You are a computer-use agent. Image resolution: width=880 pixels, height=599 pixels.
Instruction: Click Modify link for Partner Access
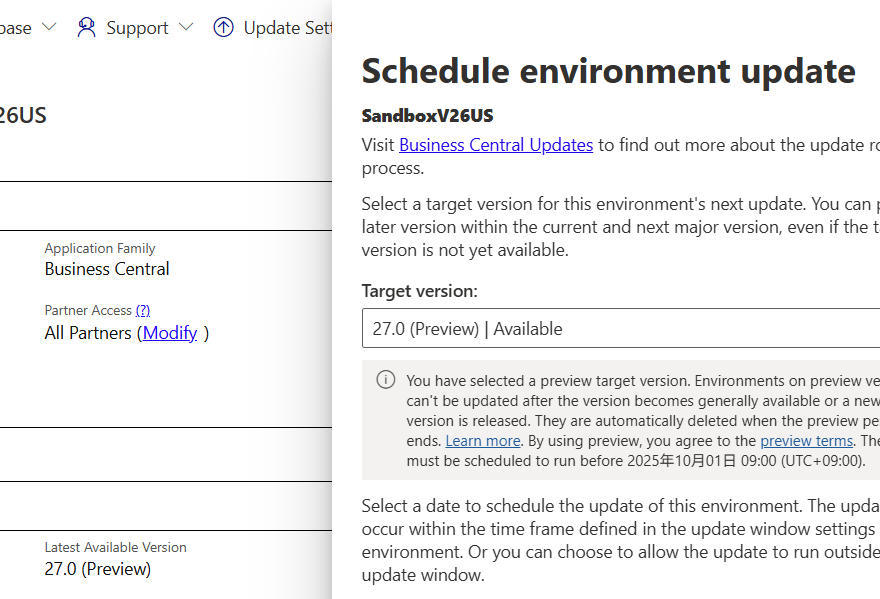(170, 333)
